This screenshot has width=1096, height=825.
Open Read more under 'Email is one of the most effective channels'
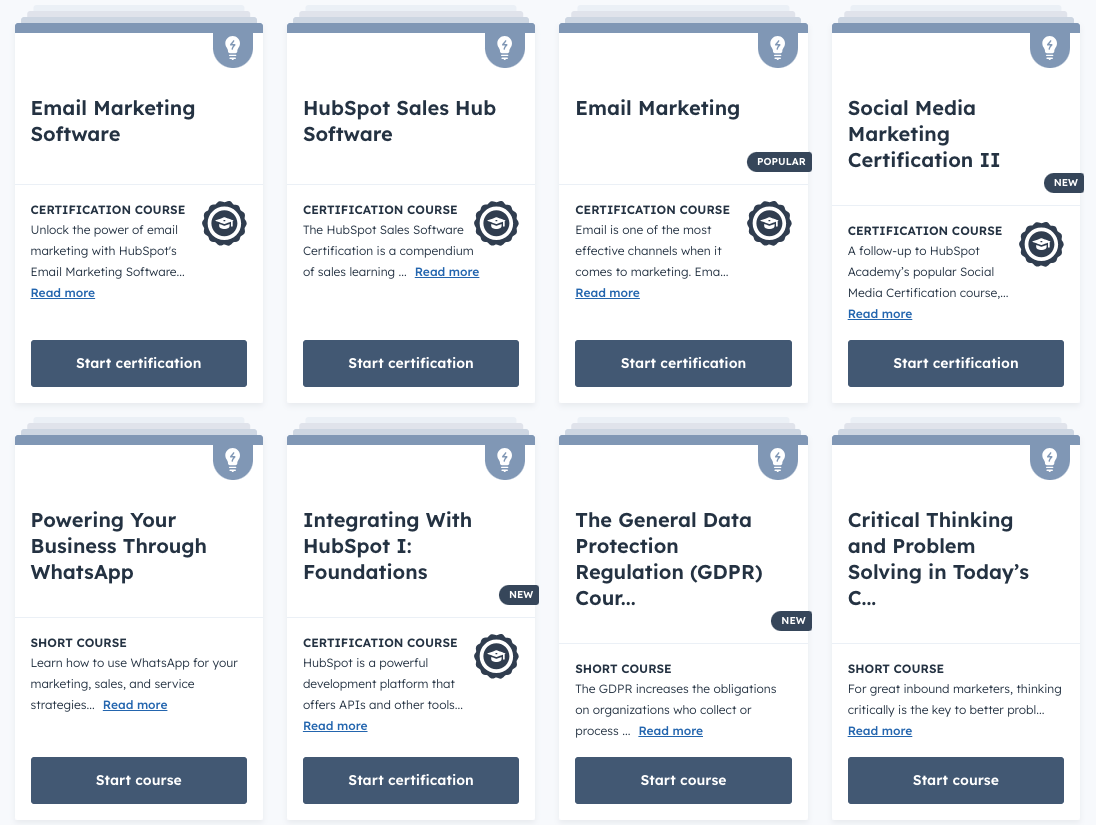[607, 293]
